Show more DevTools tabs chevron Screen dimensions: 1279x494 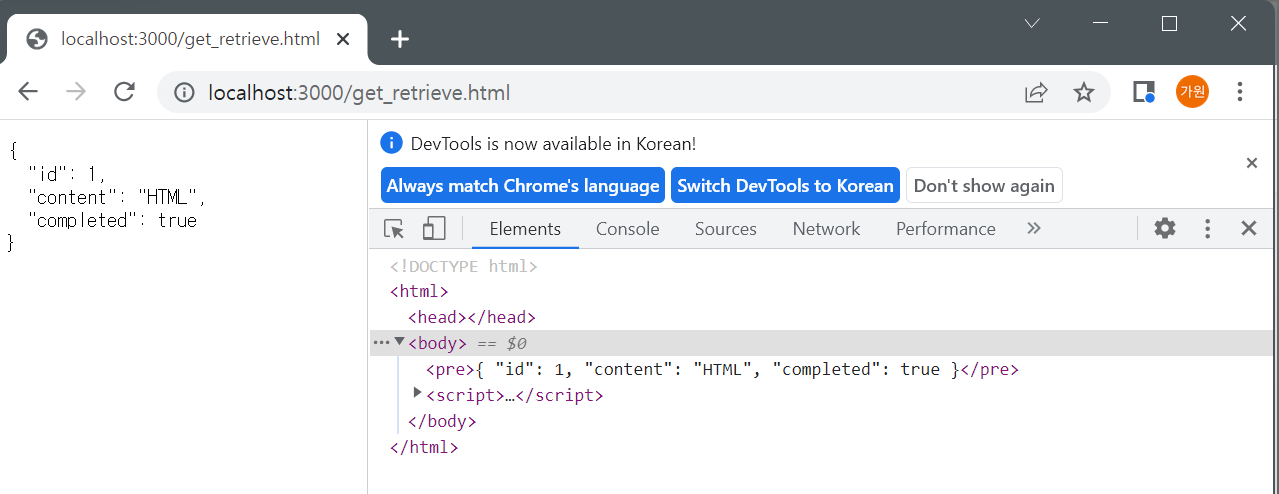click(1034, 228)
